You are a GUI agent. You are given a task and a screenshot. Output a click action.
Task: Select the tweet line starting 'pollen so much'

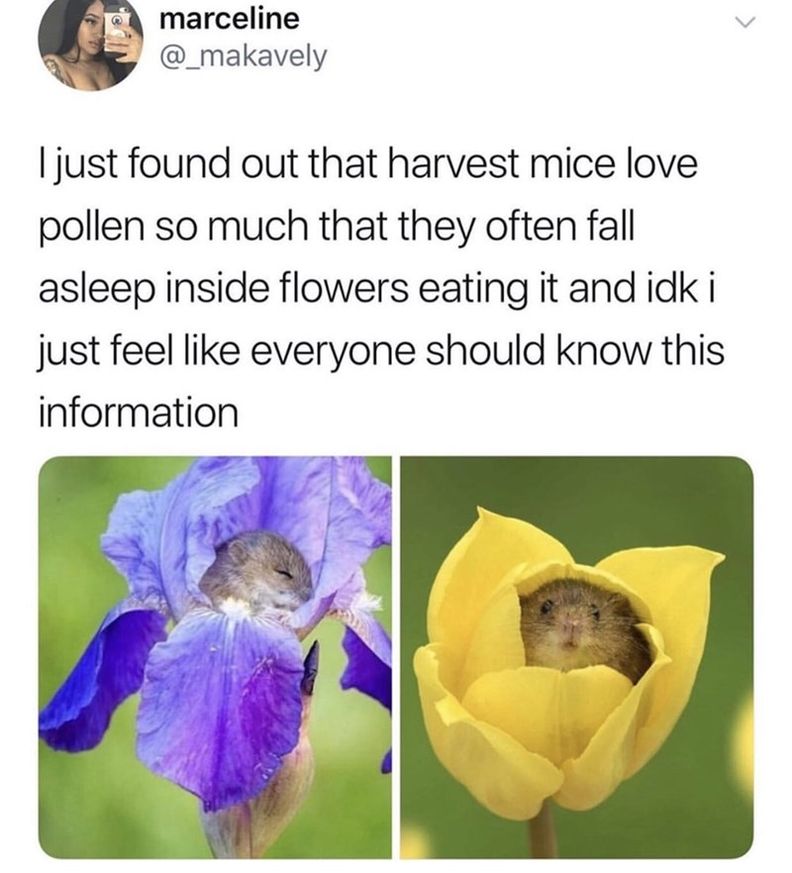tap(337, 226)
